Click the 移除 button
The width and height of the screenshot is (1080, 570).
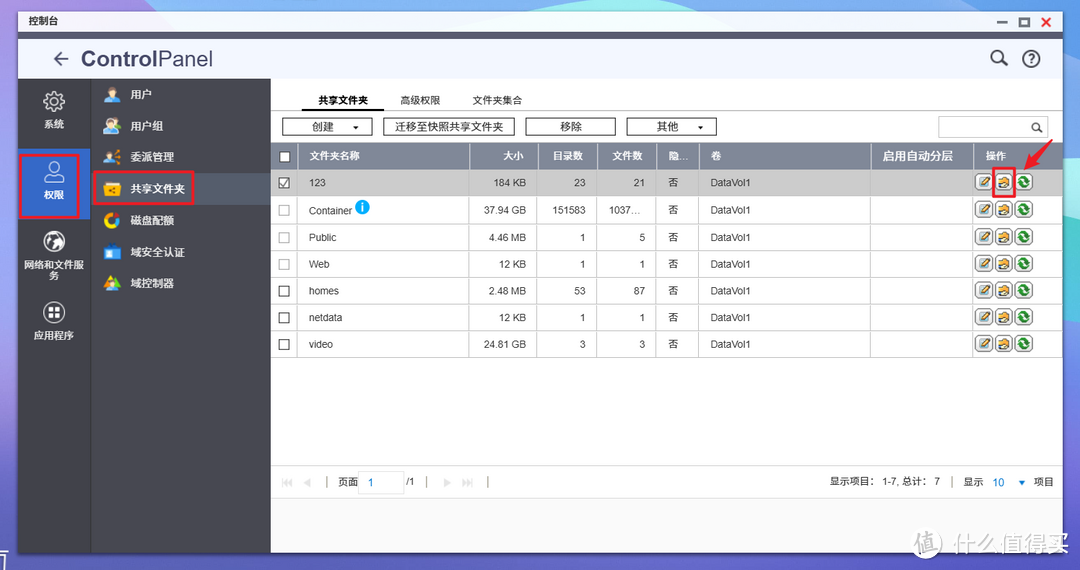point(570,127)
